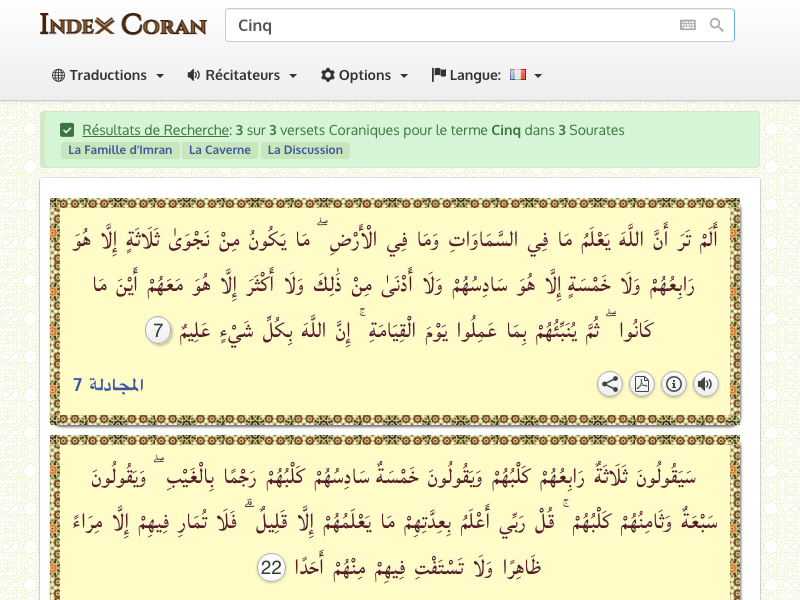Open the Résultats de Recherche link
This screenshot has width=800, height=600.
point(156,130)
